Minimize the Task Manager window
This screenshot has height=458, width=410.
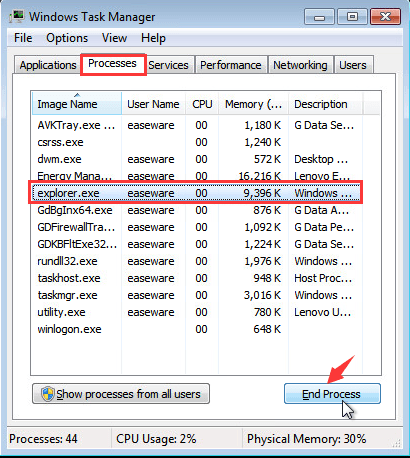coord(319,17)
